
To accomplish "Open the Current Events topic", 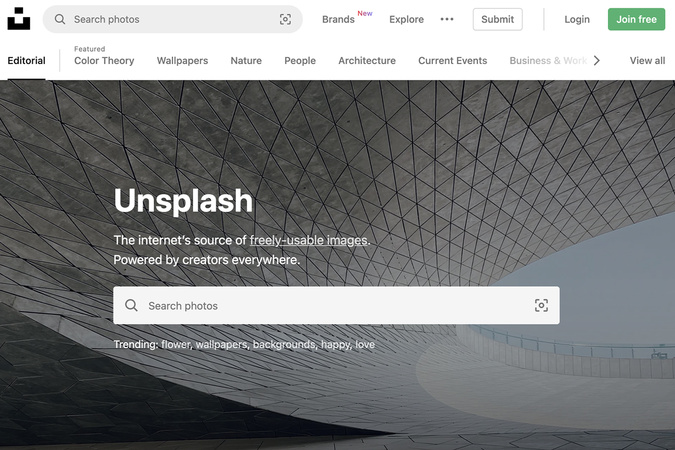I will (x=452, y=61).
